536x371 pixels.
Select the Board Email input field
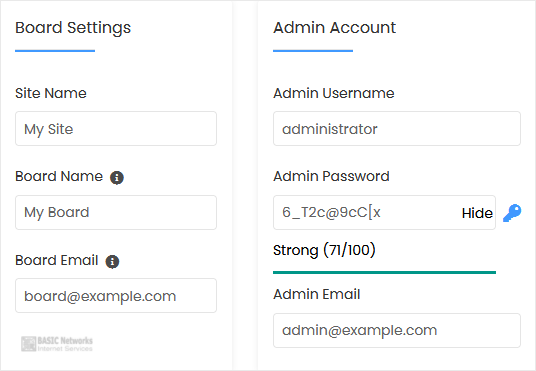(116, 295)
